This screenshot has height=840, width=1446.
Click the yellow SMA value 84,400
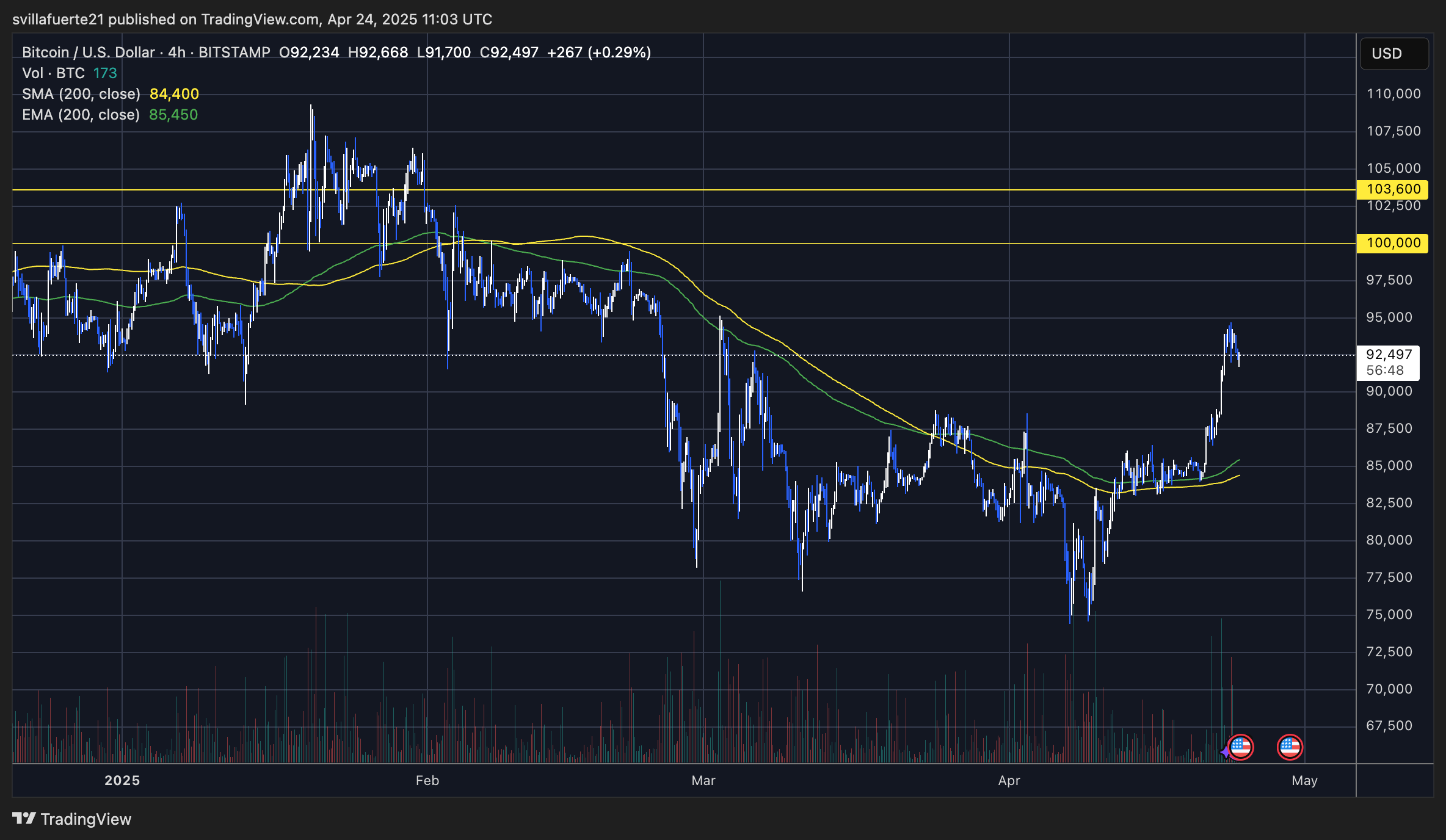pyautogui.click(x=174, y=94)
